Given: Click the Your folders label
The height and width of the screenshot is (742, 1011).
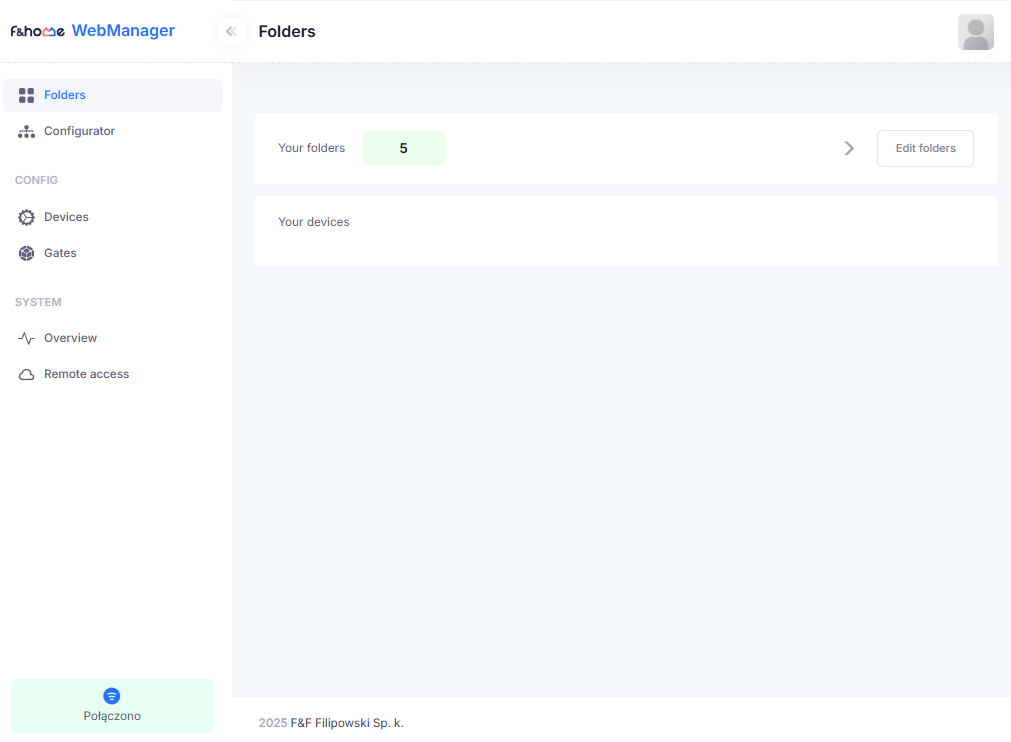Looking at the screenshot, I should tap(311, 148).
